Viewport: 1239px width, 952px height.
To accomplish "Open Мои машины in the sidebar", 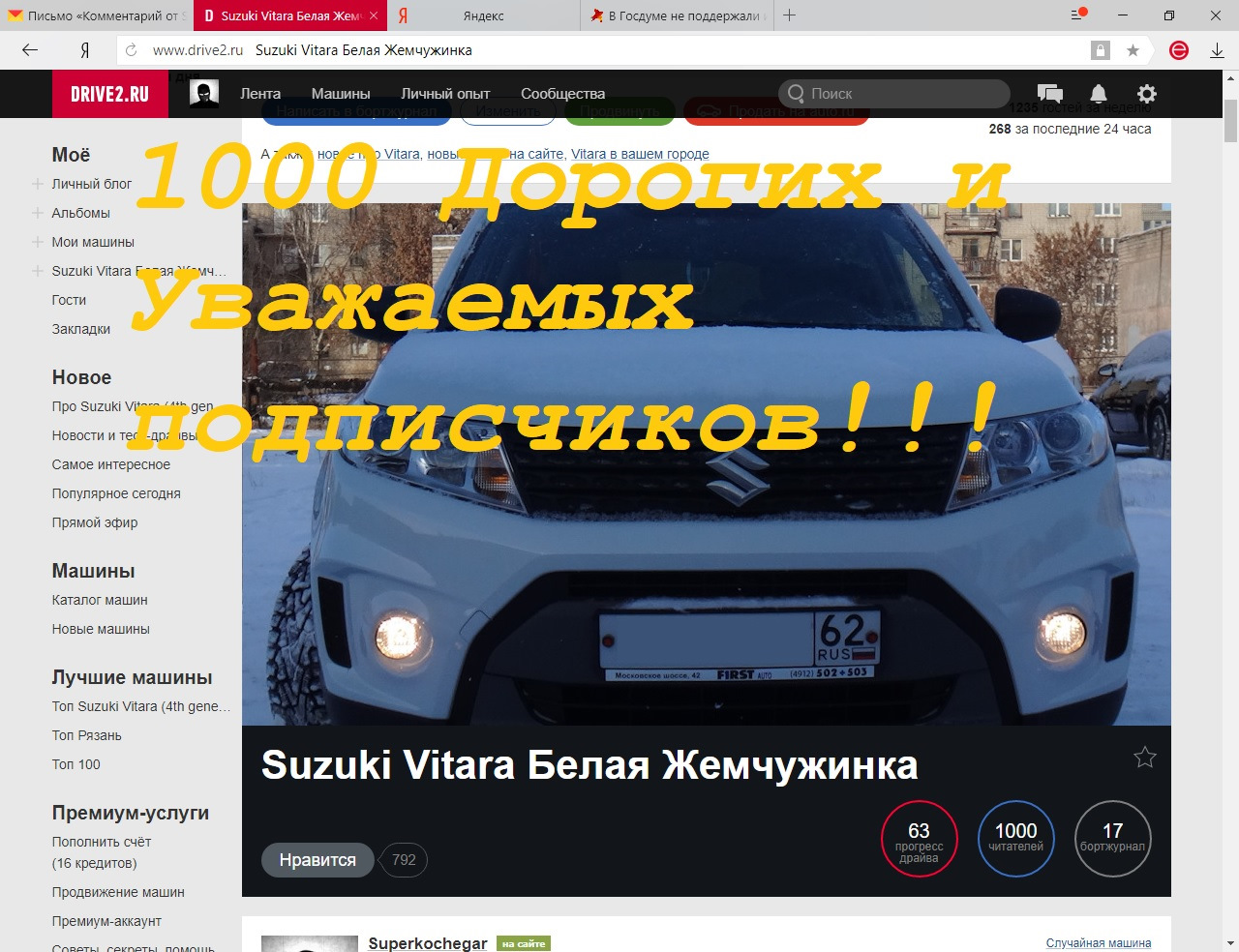I will [93, 242].
